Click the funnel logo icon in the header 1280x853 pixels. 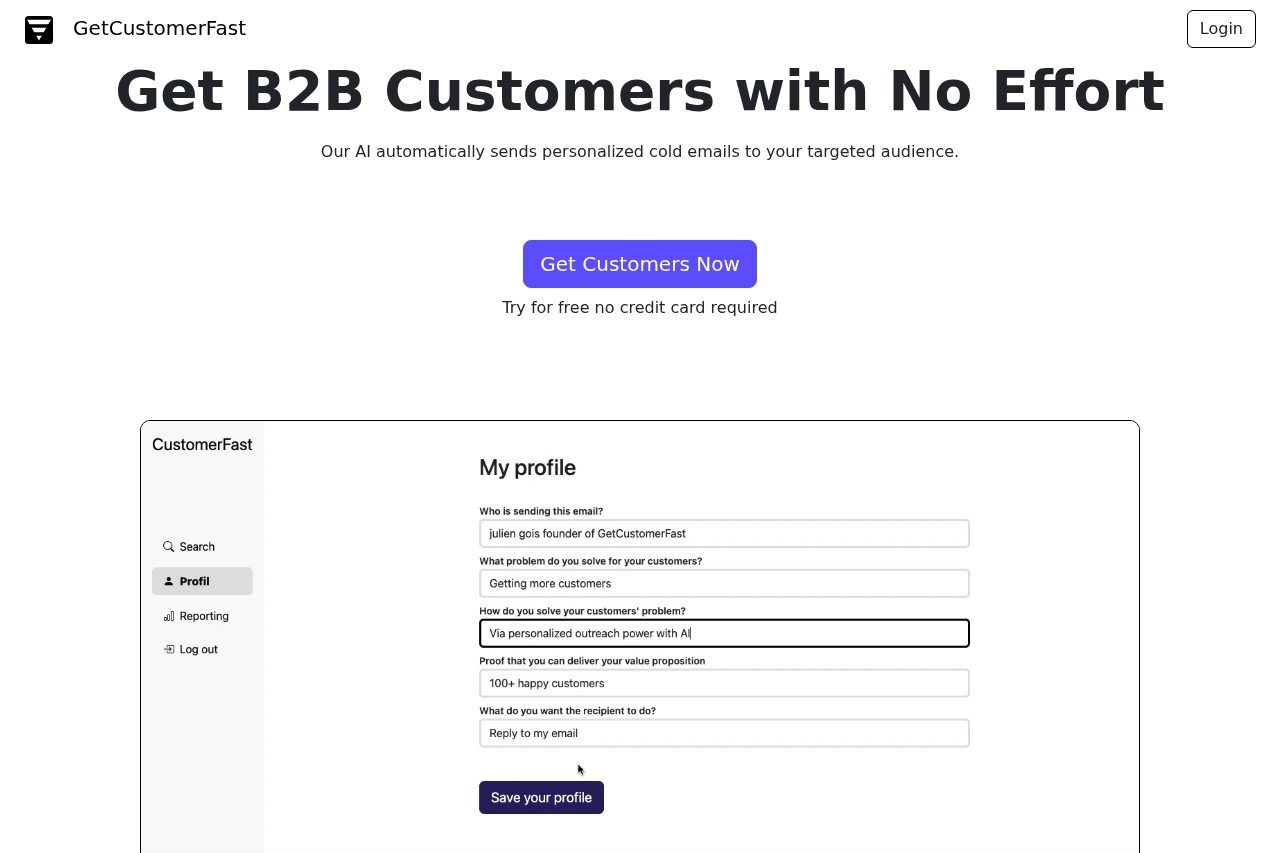[x=39, y=29]
